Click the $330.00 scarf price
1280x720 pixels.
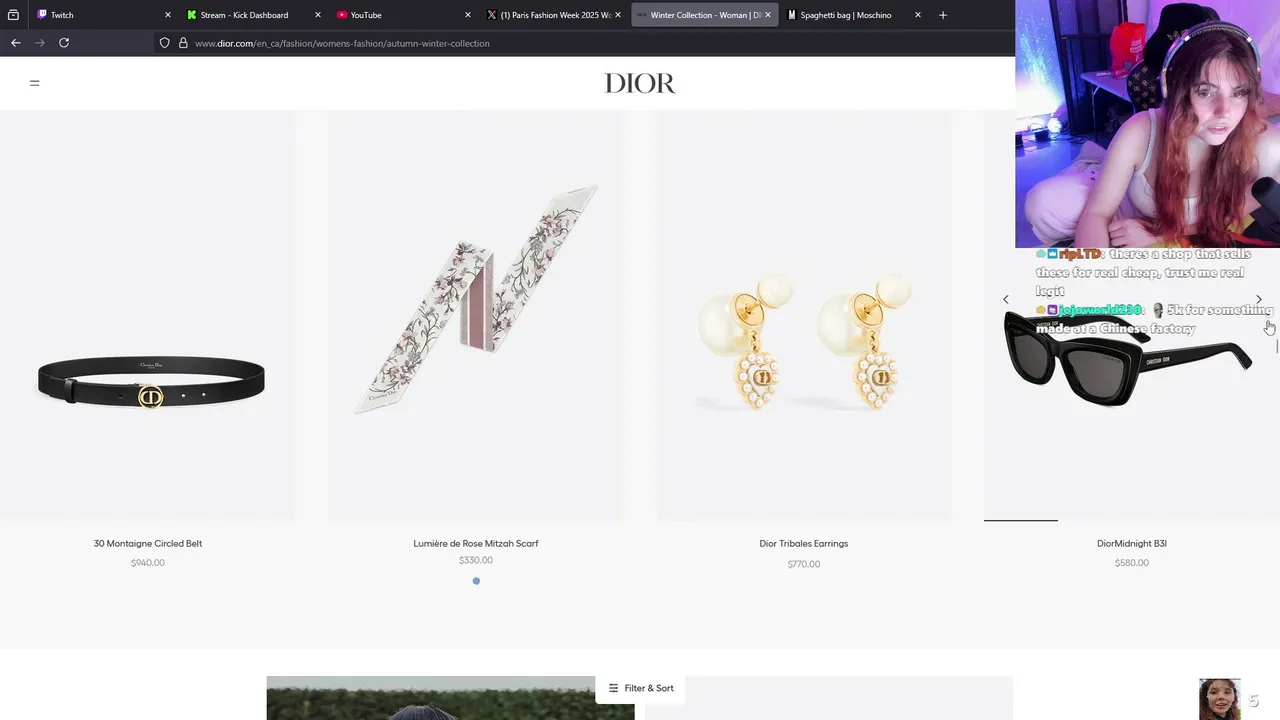476,560
